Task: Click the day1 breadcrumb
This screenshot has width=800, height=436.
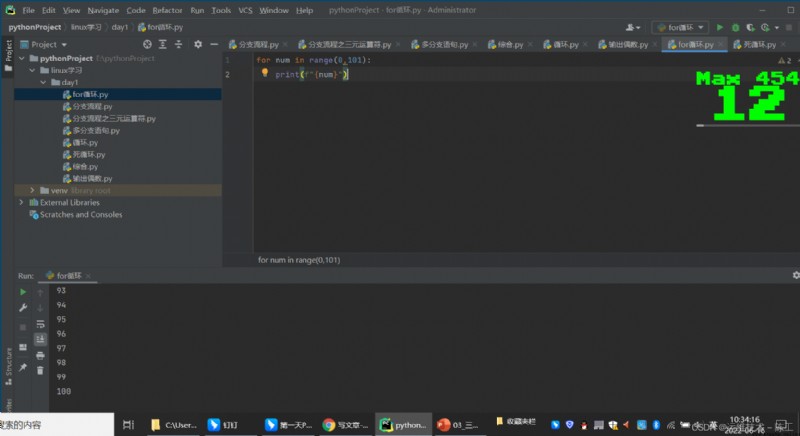Action: tap(120, 28)
